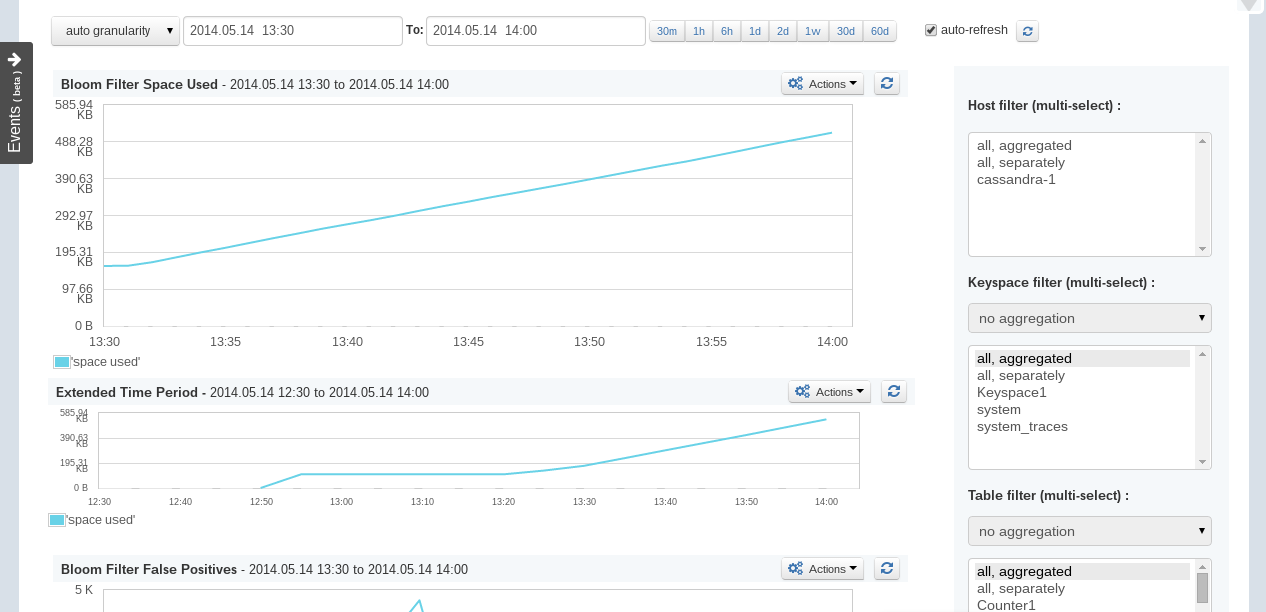This screenshot has height=612, width=1266.
Task: Open Actions menu for Bloom Filter False Positives
Action: [x=823, y=569]
